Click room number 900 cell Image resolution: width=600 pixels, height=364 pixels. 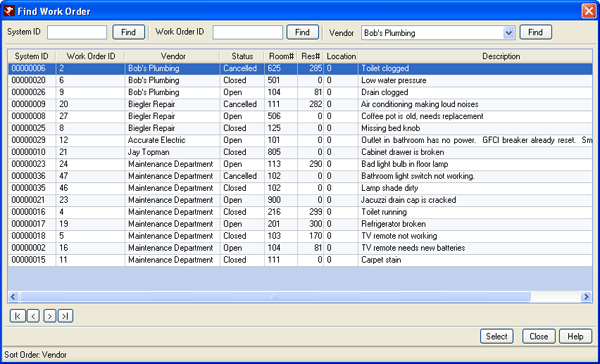(280, 200)
